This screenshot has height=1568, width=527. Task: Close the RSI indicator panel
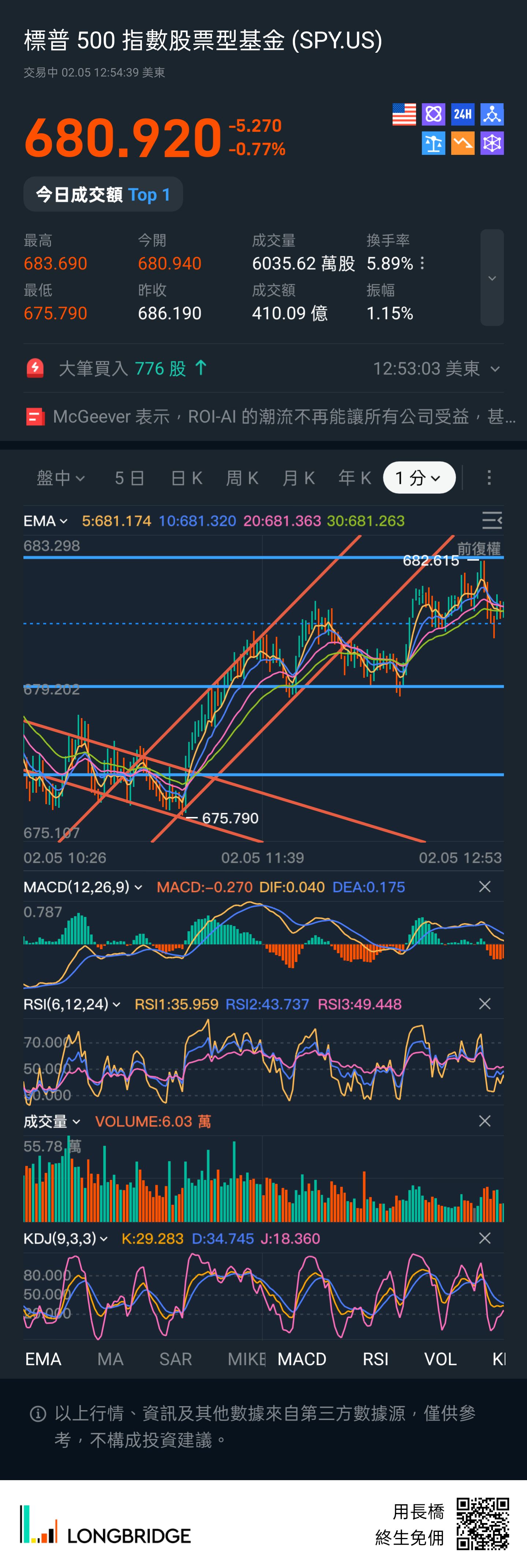[485, 1004]
